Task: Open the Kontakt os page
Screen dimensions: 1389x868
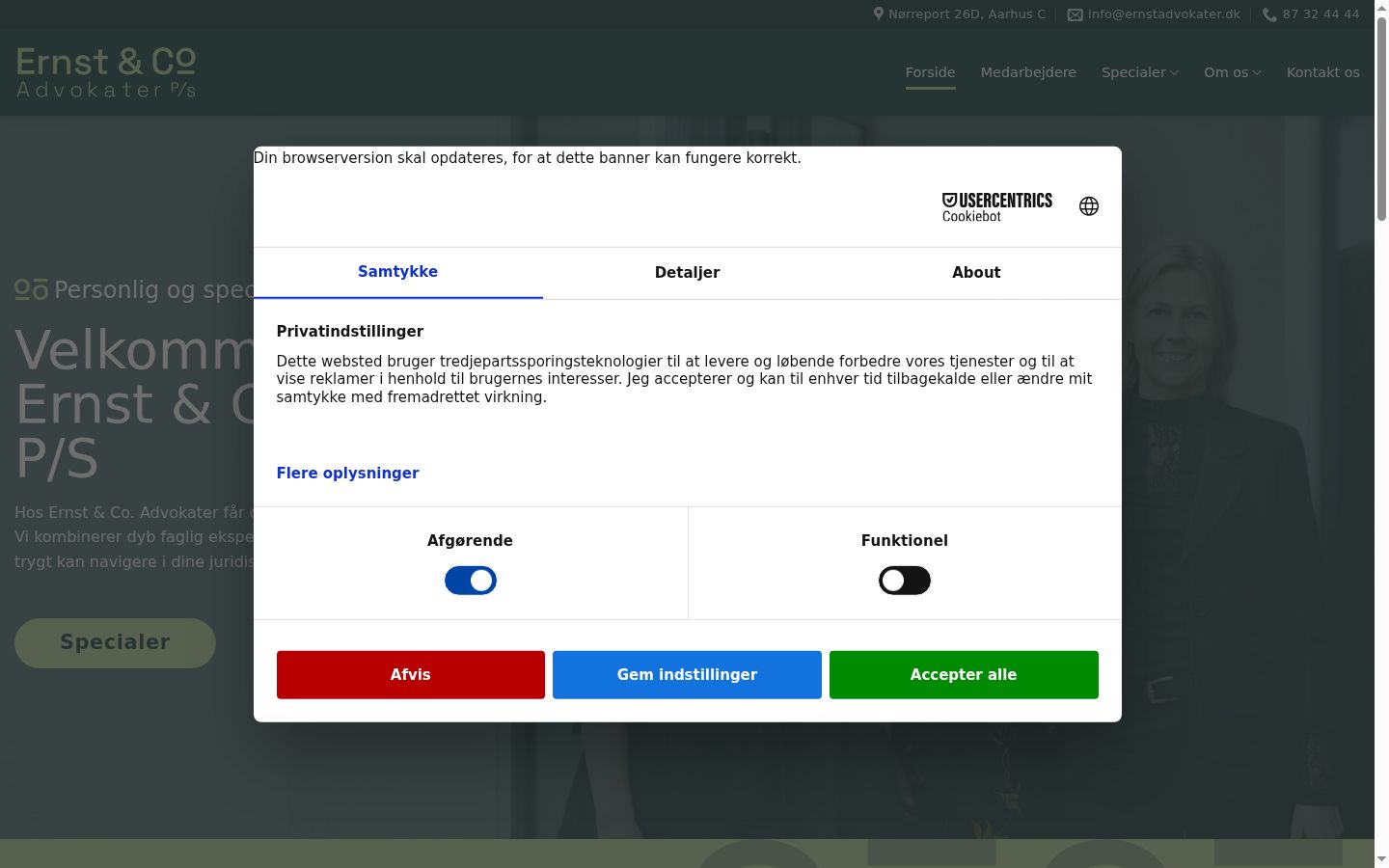Action: pyautogui.click(x=1323, y=72)
